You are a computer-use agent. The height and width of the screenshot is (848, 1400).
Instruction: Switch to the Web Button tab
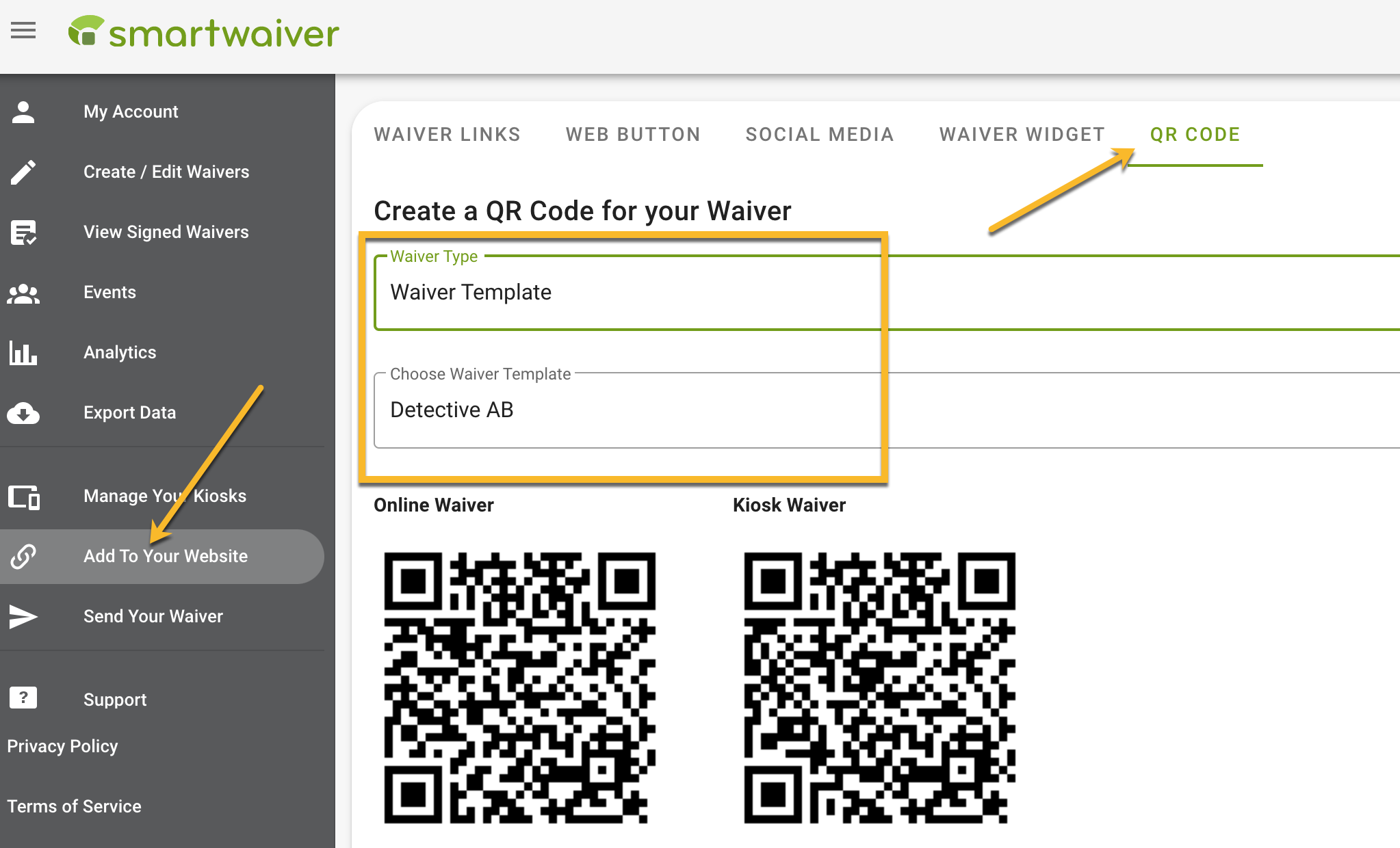coord(633,135)
